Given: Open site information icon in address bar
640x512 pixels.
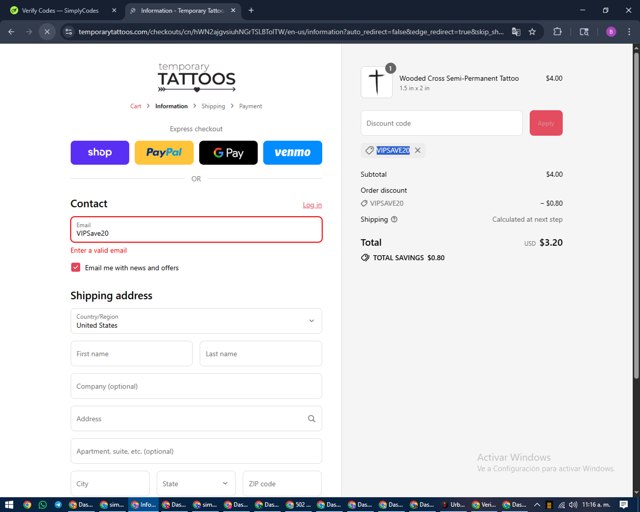Looking at the screenshot, I should tap(69, 31).
